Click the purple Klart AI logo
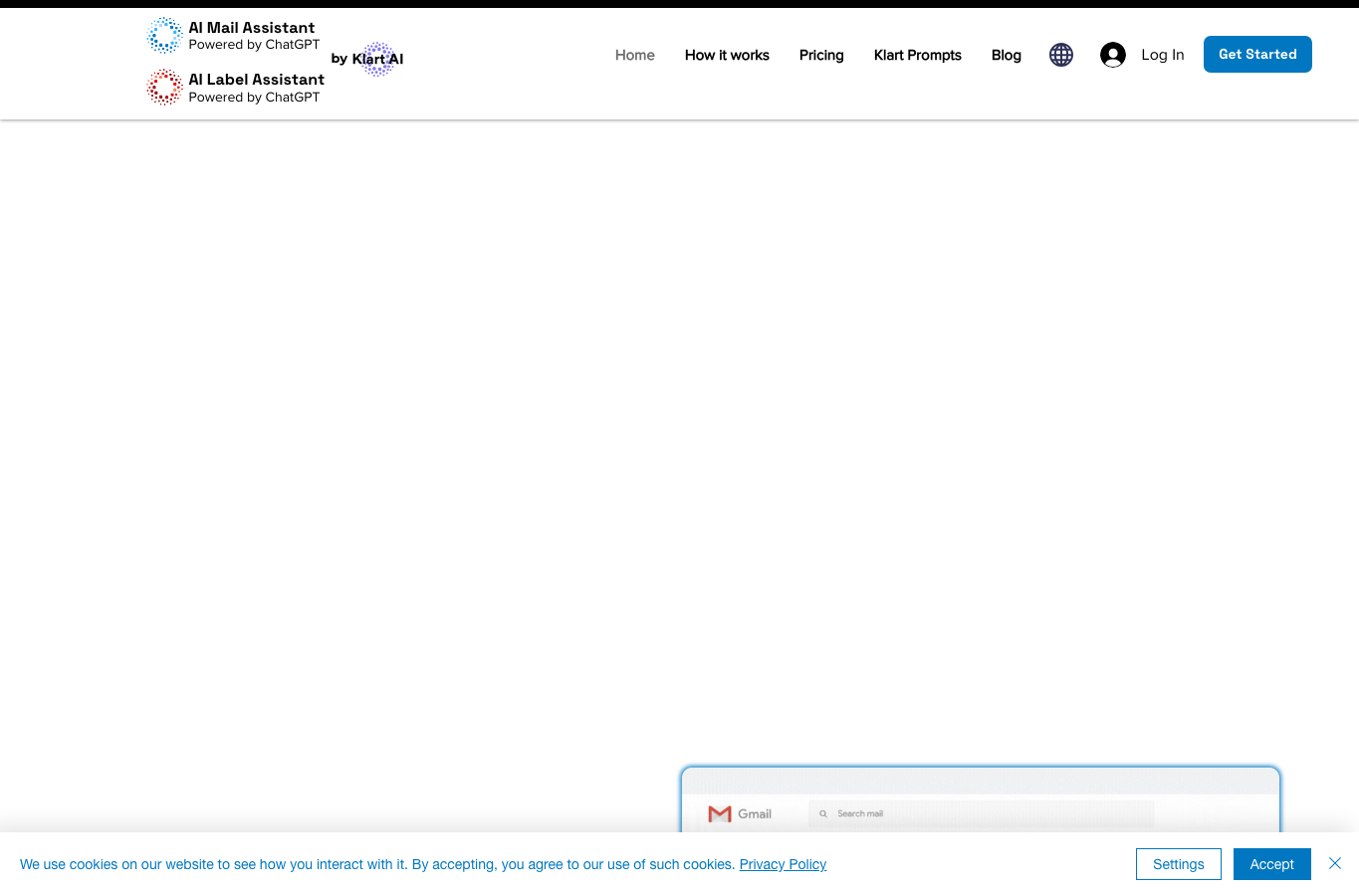This screenshot has width=1359, height=896. [x=378, y=59]
